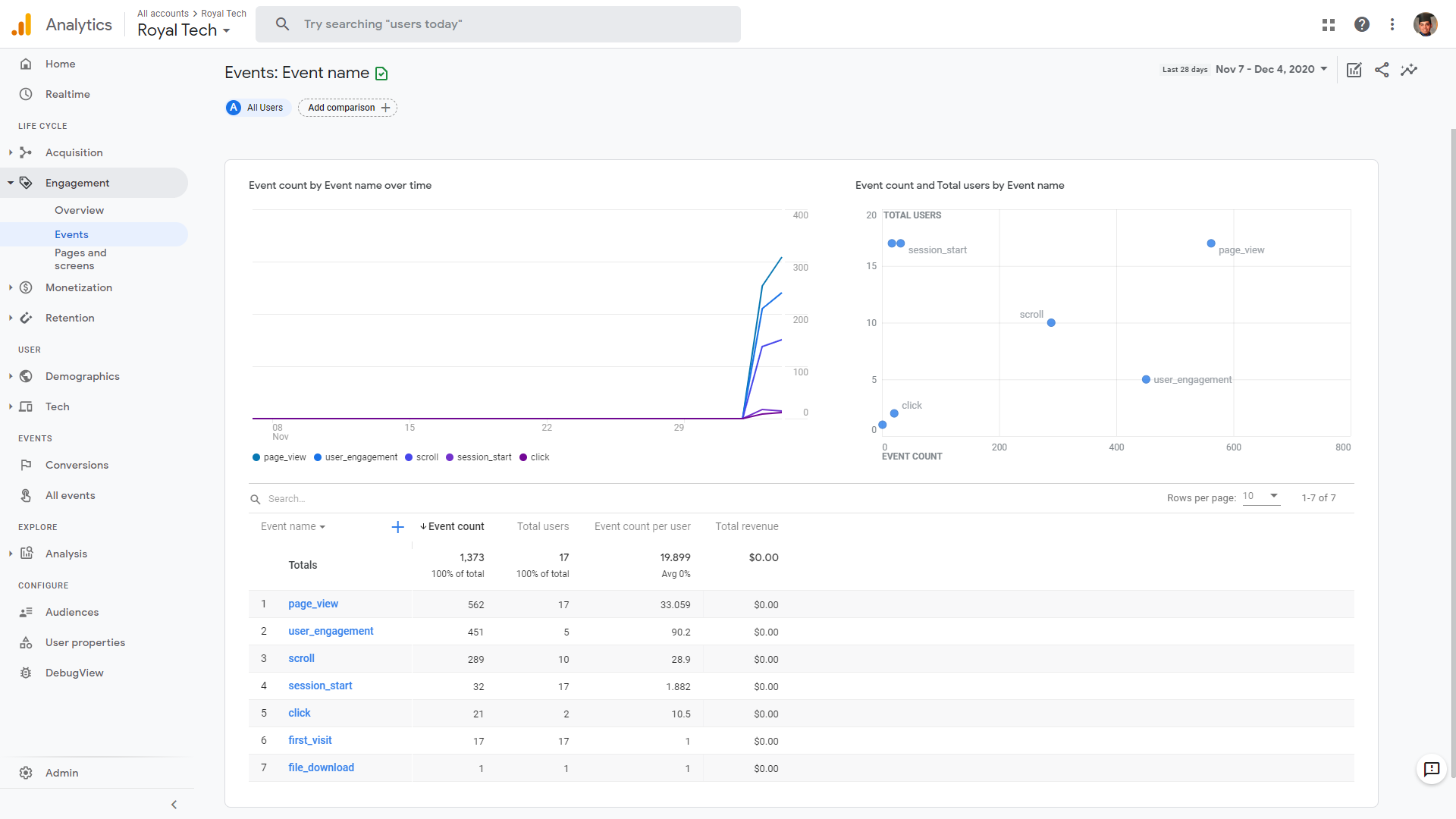Click the Google Analytics logo
1456x819 pixels.
(x=22, y=24)
